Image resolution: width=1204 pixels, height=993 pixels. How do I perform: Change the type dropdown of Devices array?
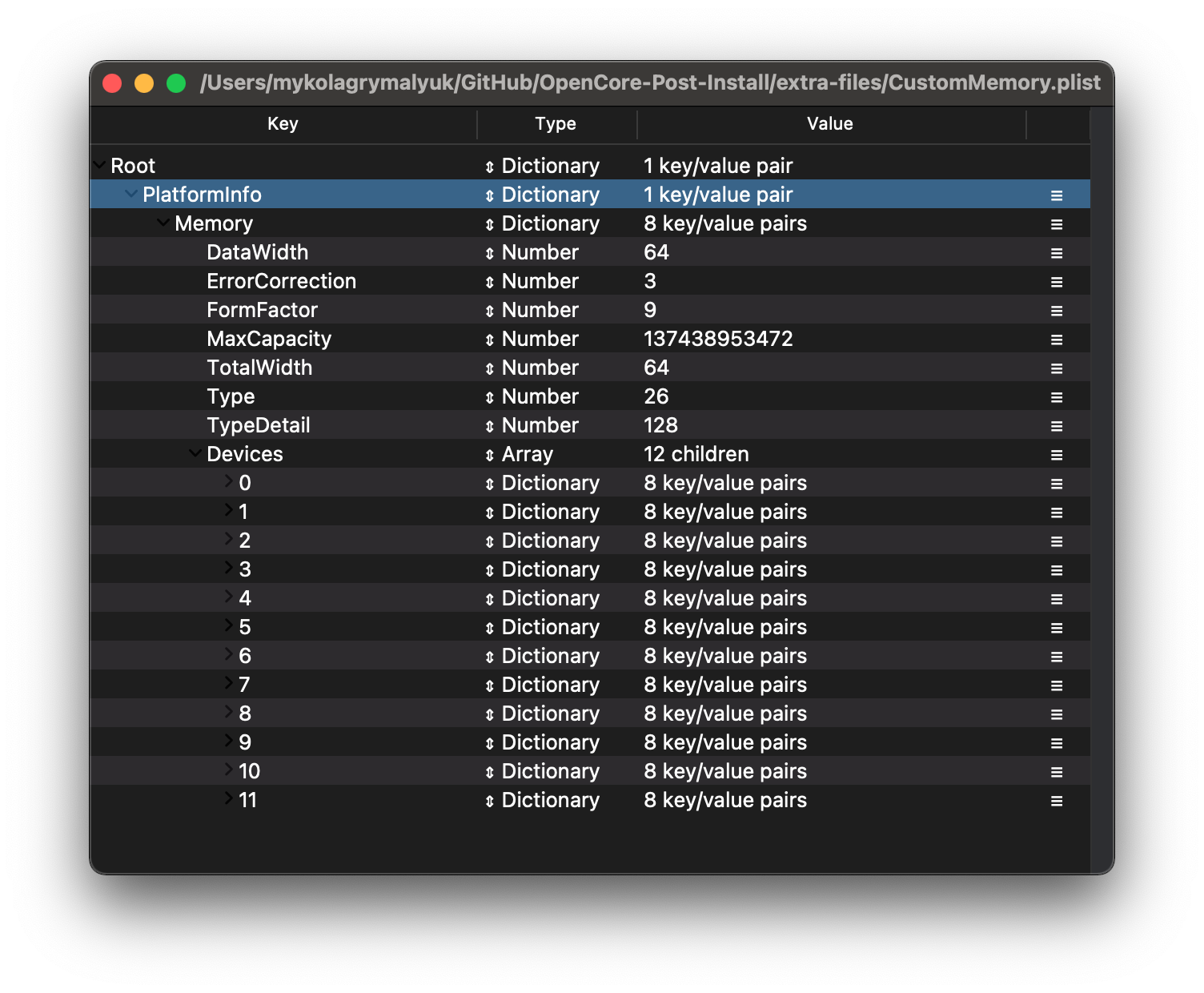click(490, 455)
